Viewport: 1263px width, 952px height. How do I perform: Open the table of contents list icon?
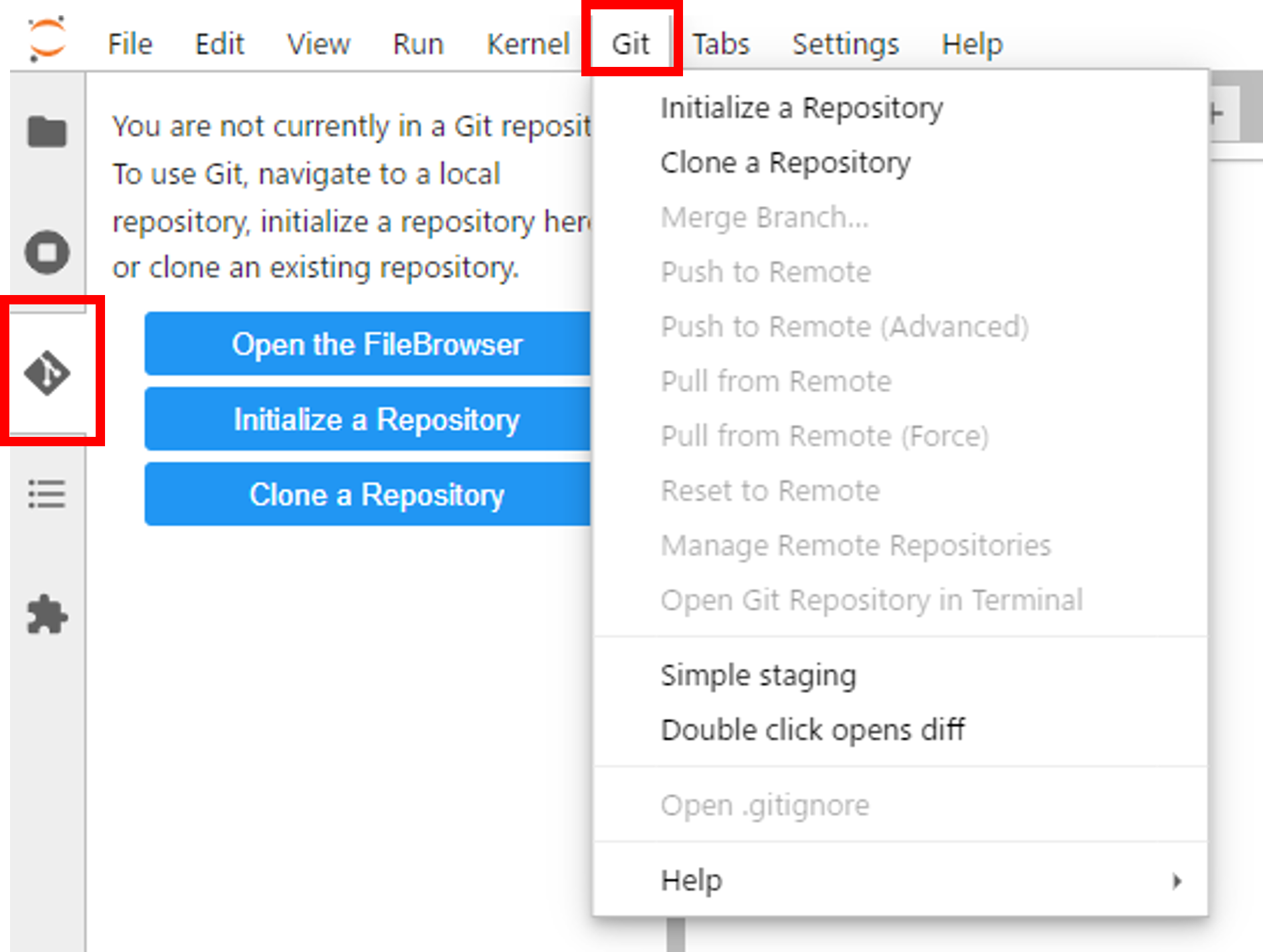click(47, 494)
